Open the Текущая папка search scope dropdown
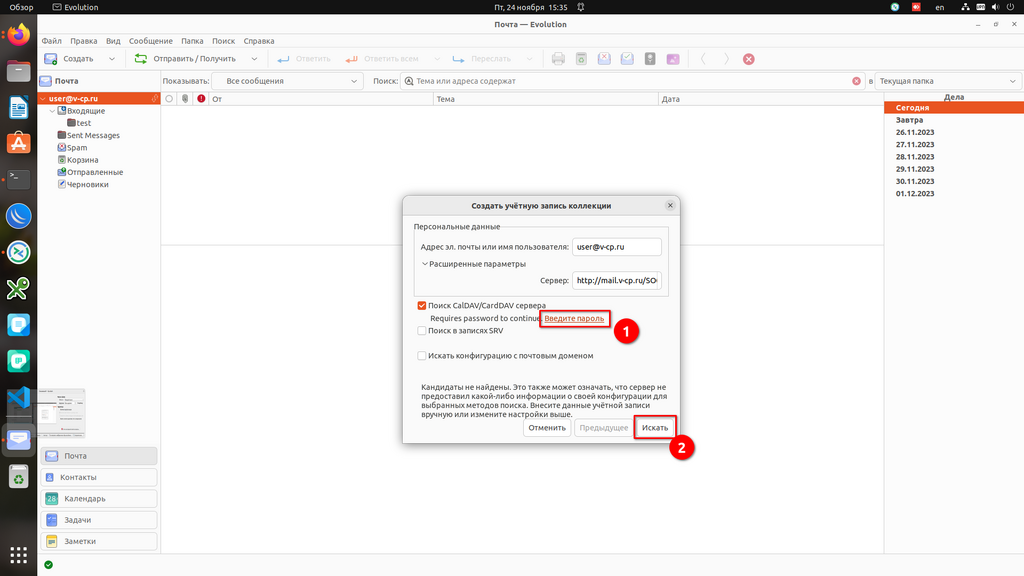 [946, 81]
